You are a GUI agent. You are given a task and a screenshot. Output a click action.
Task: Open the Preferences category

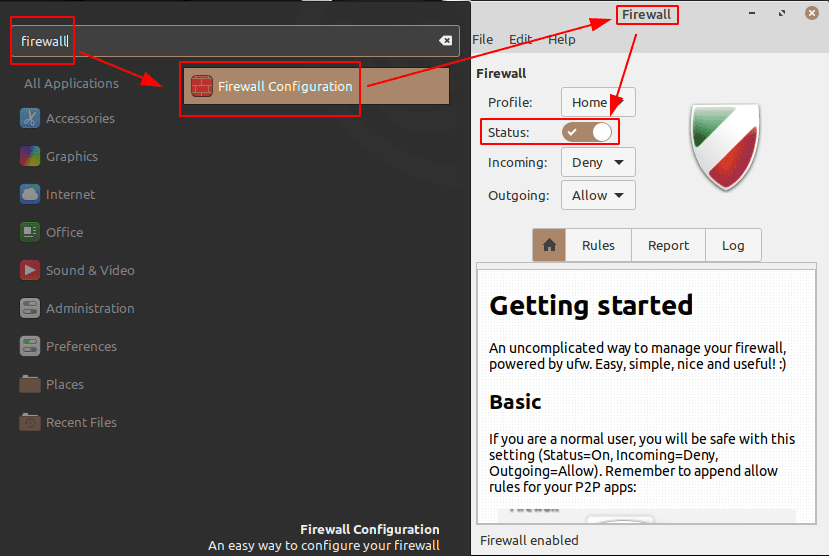click(69, 347)
